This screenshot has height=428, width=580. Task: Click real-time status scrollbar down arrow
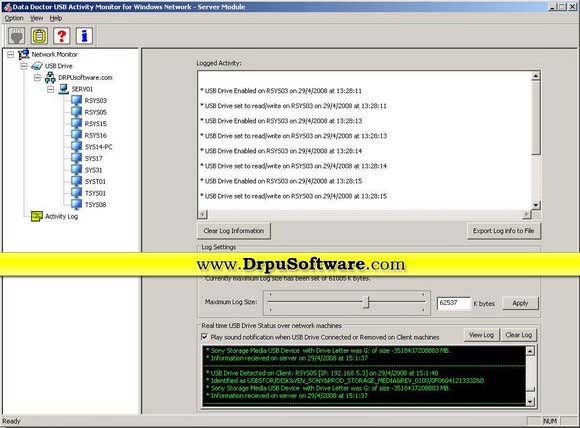point(530,401)
